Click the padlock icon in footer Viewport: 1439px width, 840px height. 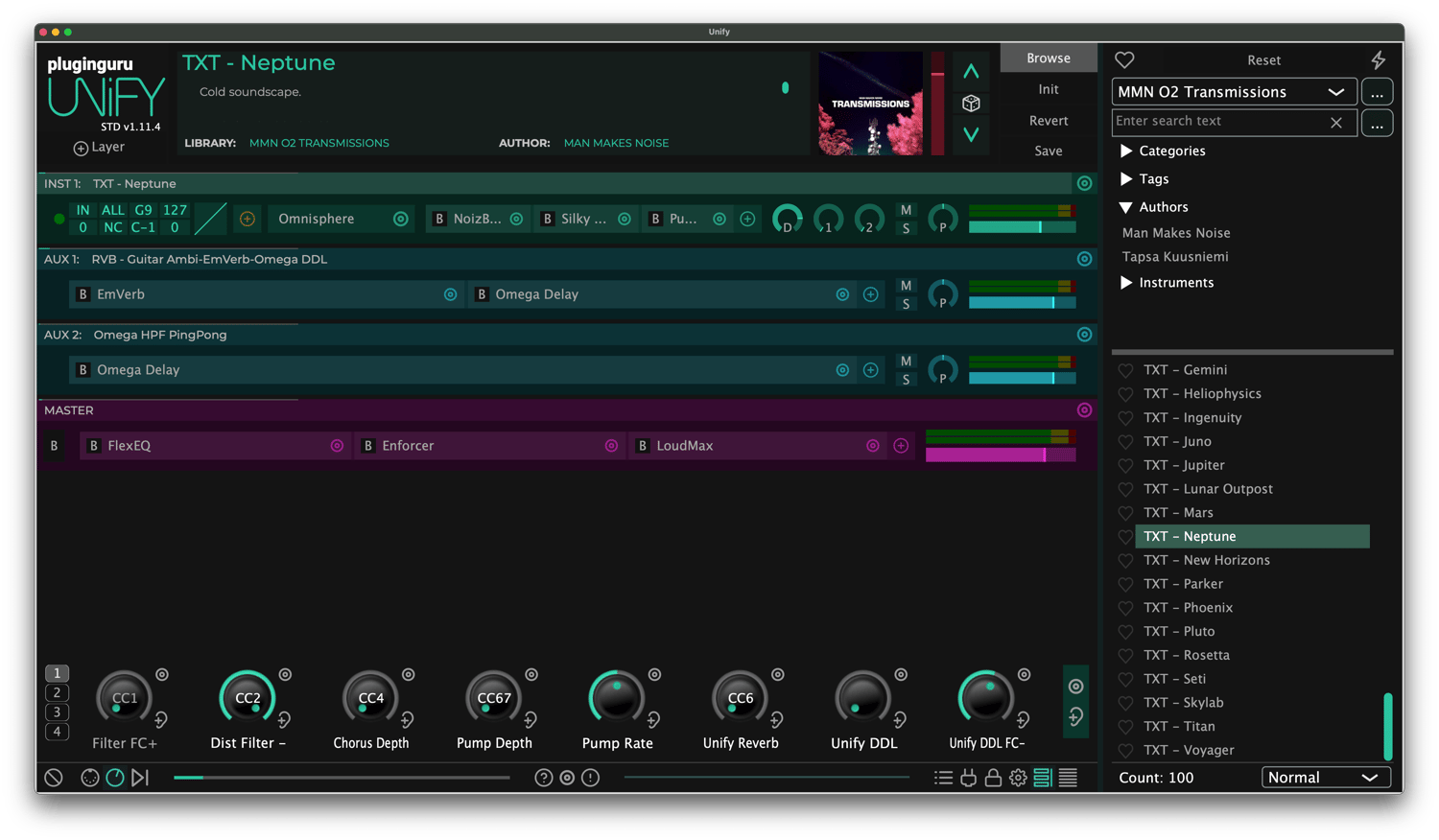click(993, 778)
